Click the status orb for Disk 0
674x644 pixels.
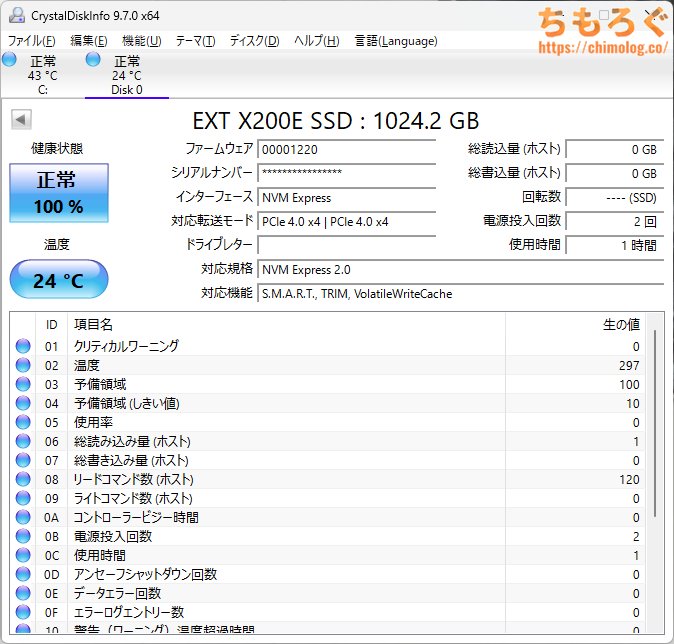93,60
